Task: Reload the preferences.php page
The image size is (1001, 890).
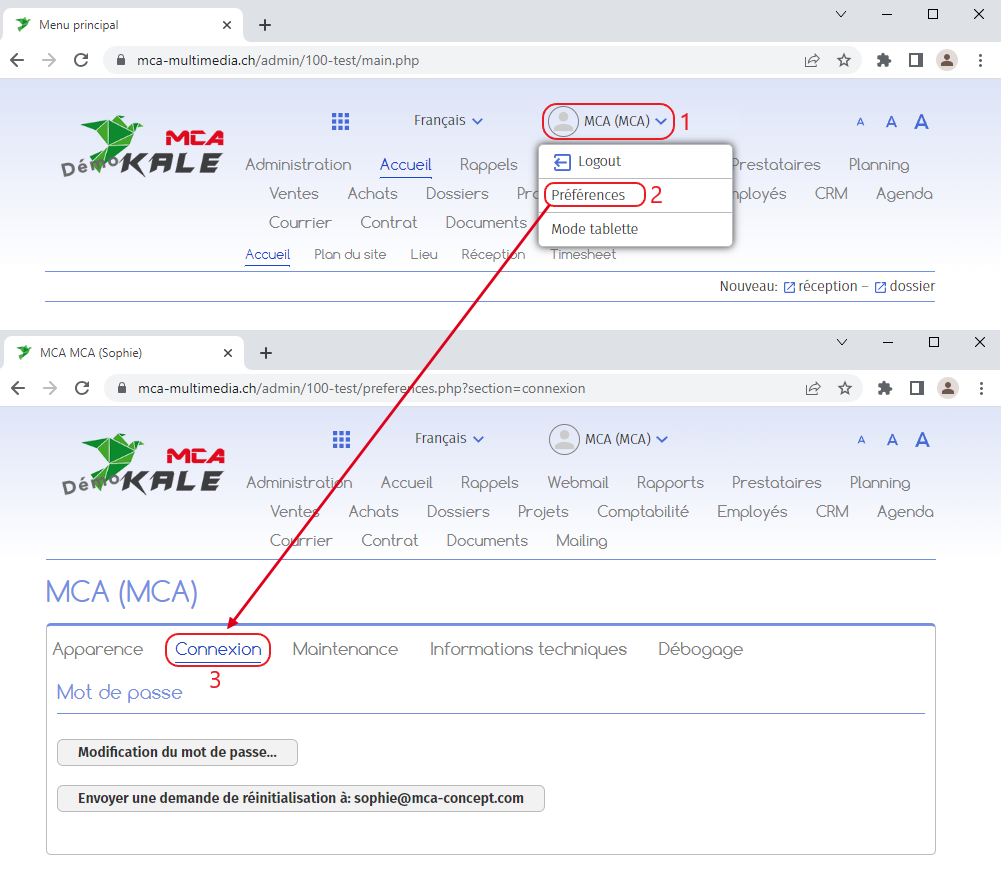Action: (x=82, y=388)
